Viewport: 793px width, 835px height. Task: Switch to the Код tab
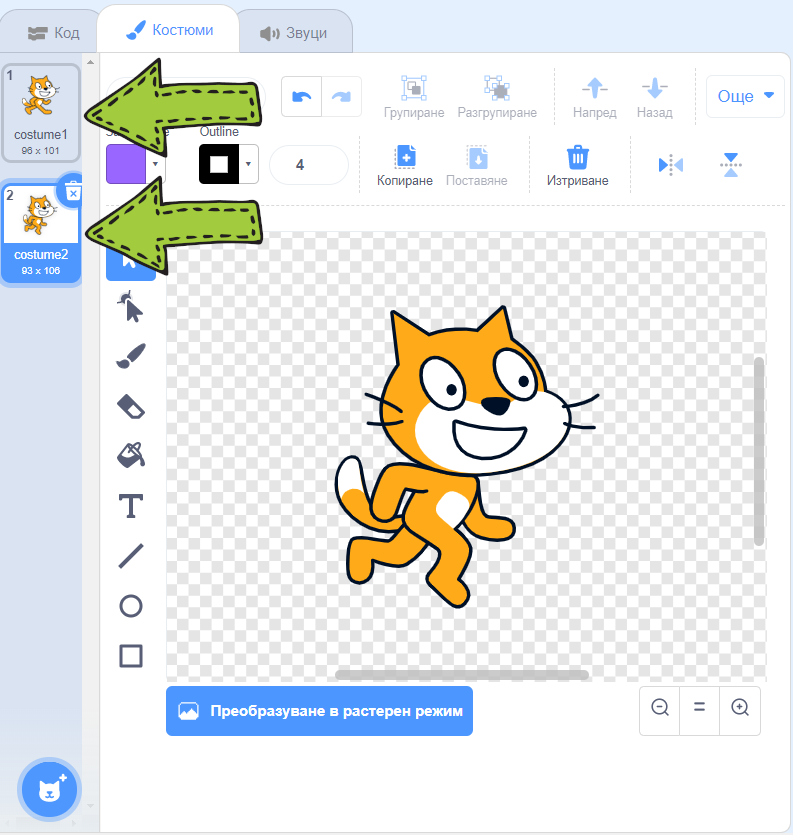(x=53, y=33)
